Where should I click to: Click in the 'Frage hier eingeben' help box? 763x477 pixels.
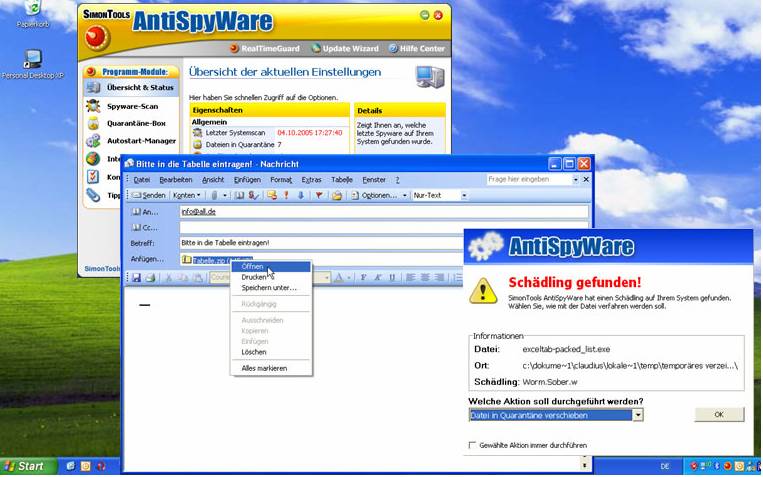click(528, 179)
